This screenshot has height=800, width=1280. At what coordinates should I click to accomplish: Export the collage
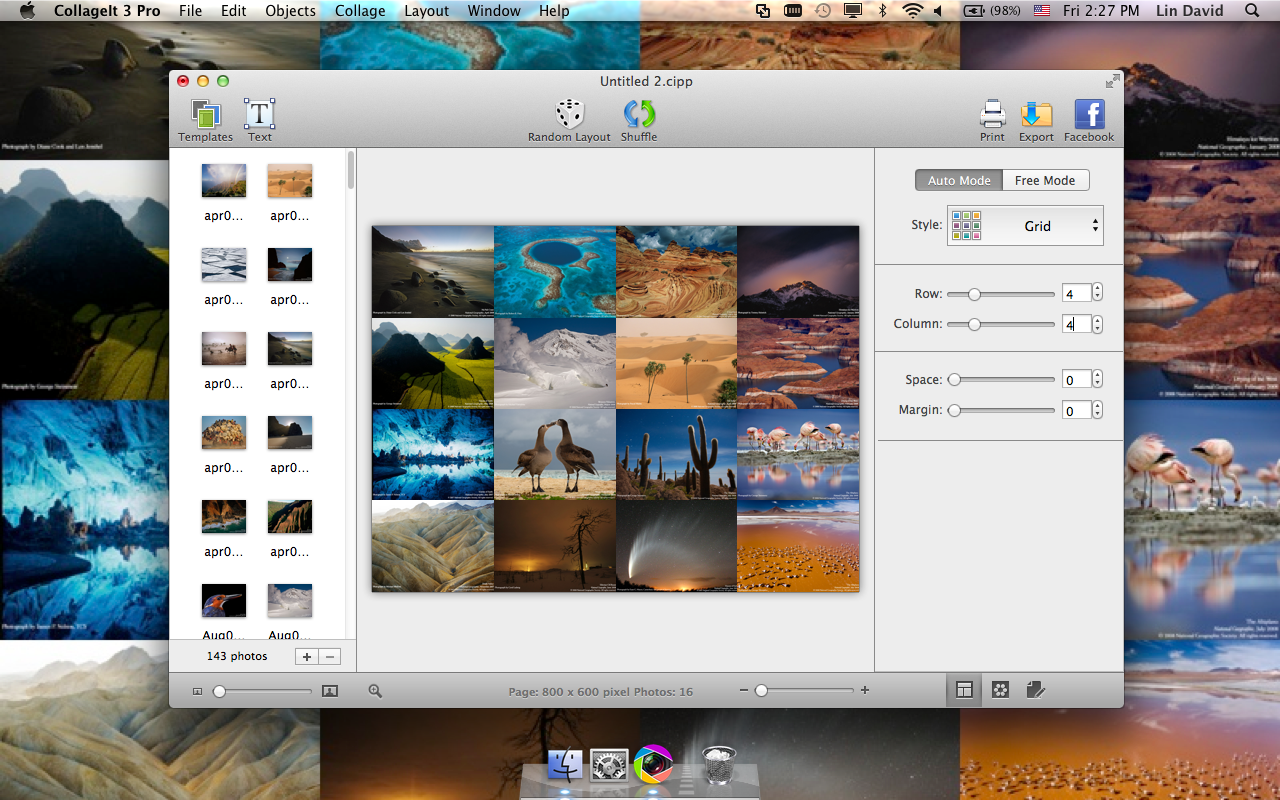[1036, 121]
